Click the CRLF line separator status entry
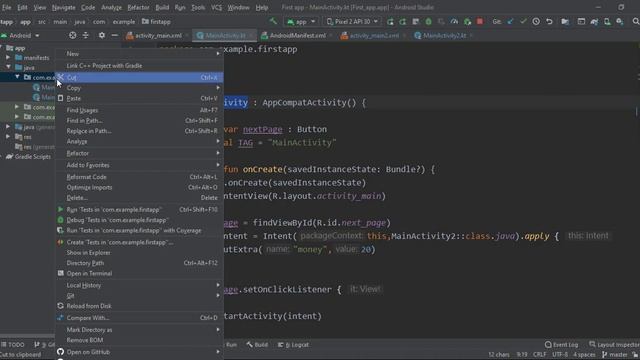The width and height of the screenshot is (640, 360). coord(540,355)
